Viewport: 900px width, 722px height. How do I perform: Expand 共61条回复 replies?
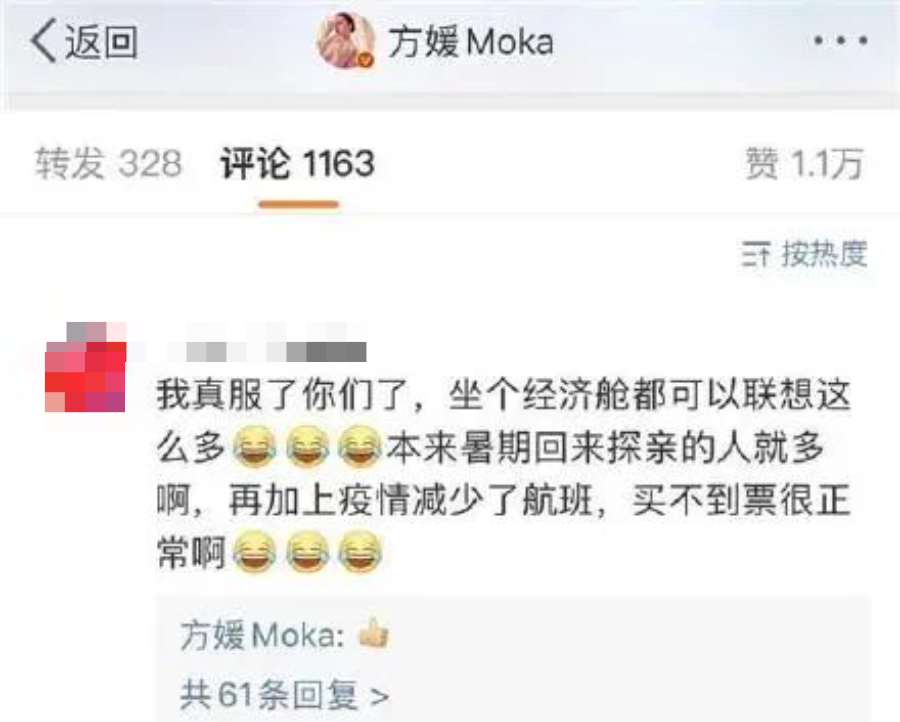pyautogui.click(x=285, y=695)
